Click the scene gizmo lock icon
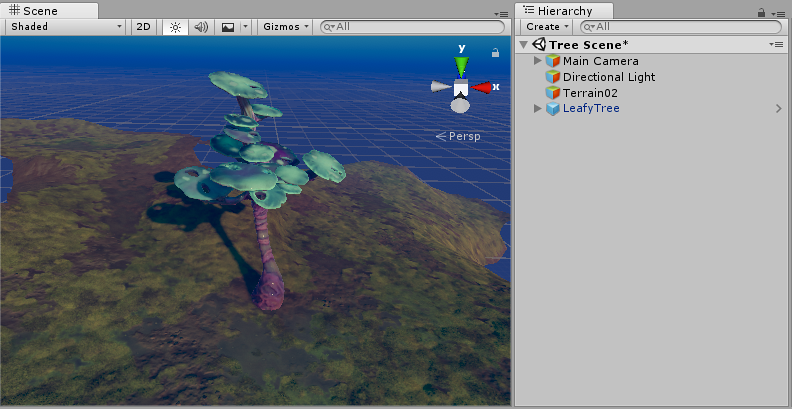The image size is (792, 409). (495, 53)
